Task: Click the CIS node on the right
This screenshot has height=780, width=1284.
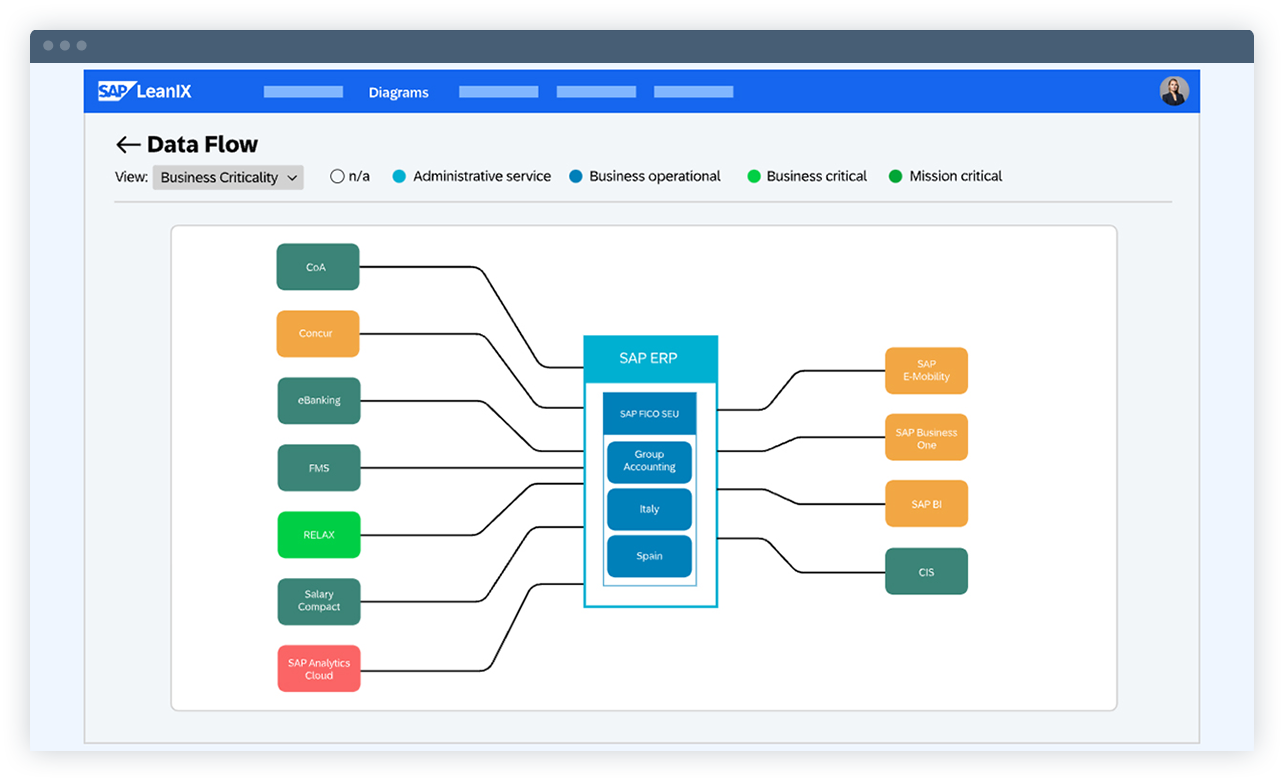Action: pyautogui.click(x=926, y=571)
